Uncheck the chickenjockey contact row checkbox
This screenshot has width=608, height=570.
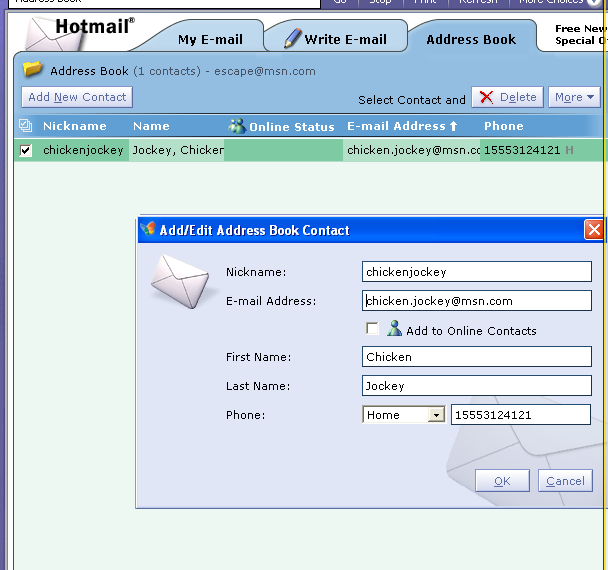tap(26, 151)
